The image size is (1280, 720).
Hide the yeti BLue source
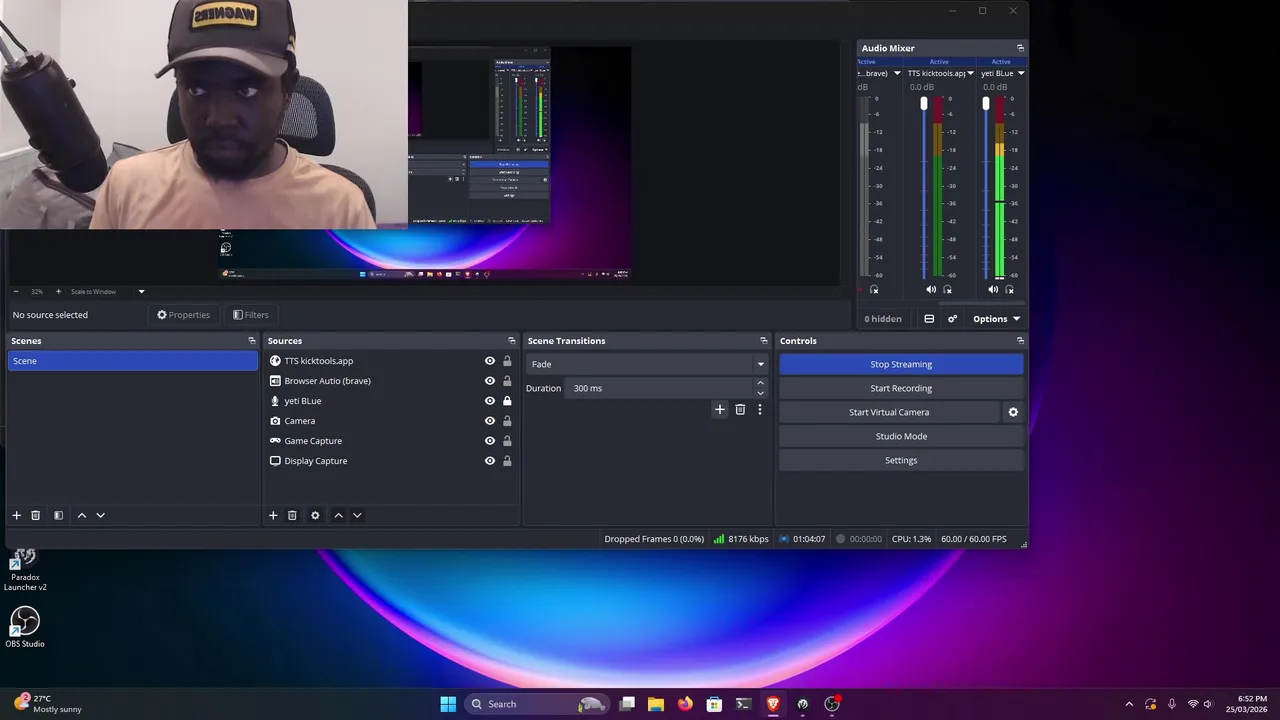click(490, 401)
